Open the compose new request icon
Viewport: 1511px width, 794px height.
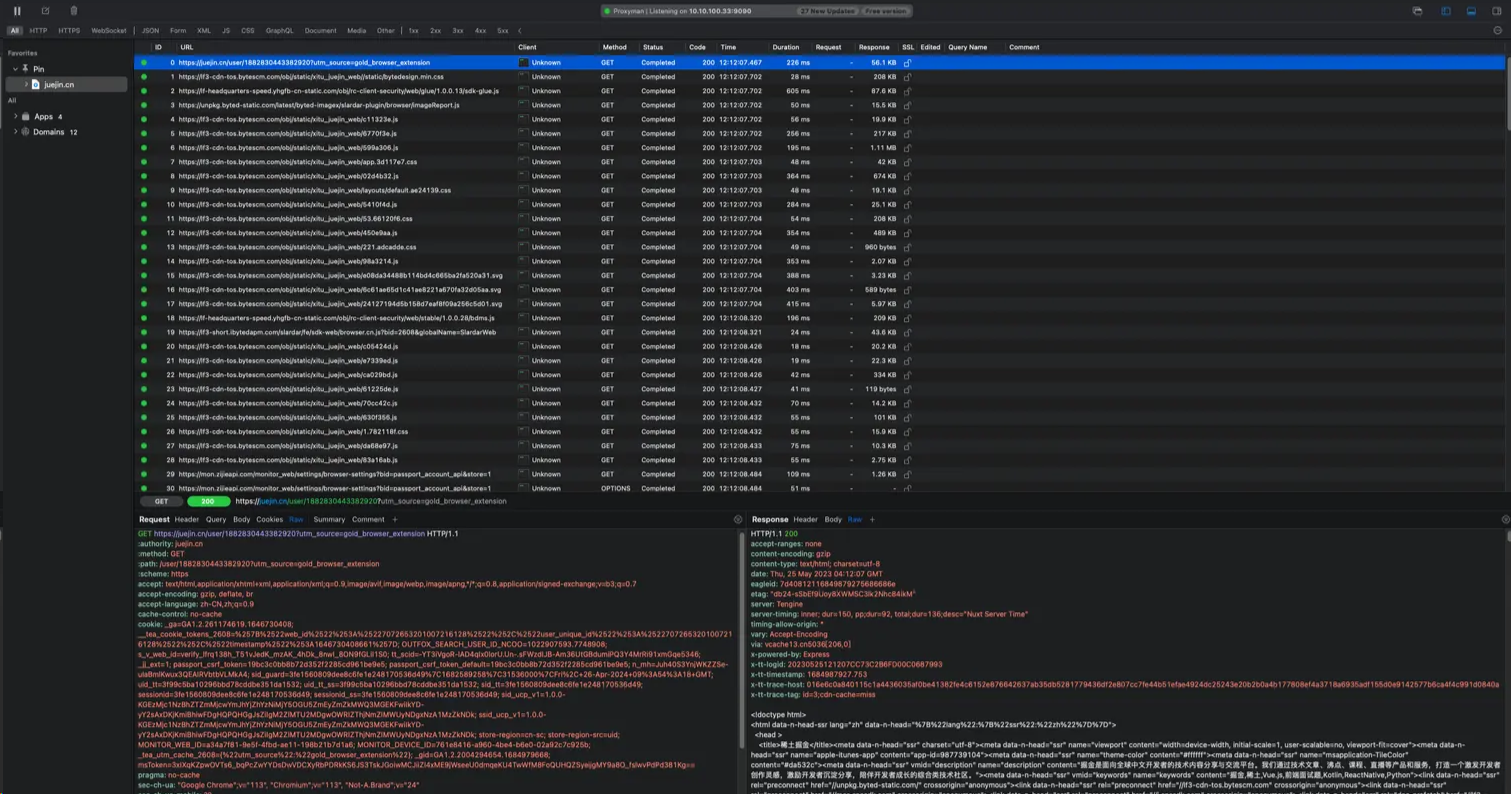[x=45, y=11]
